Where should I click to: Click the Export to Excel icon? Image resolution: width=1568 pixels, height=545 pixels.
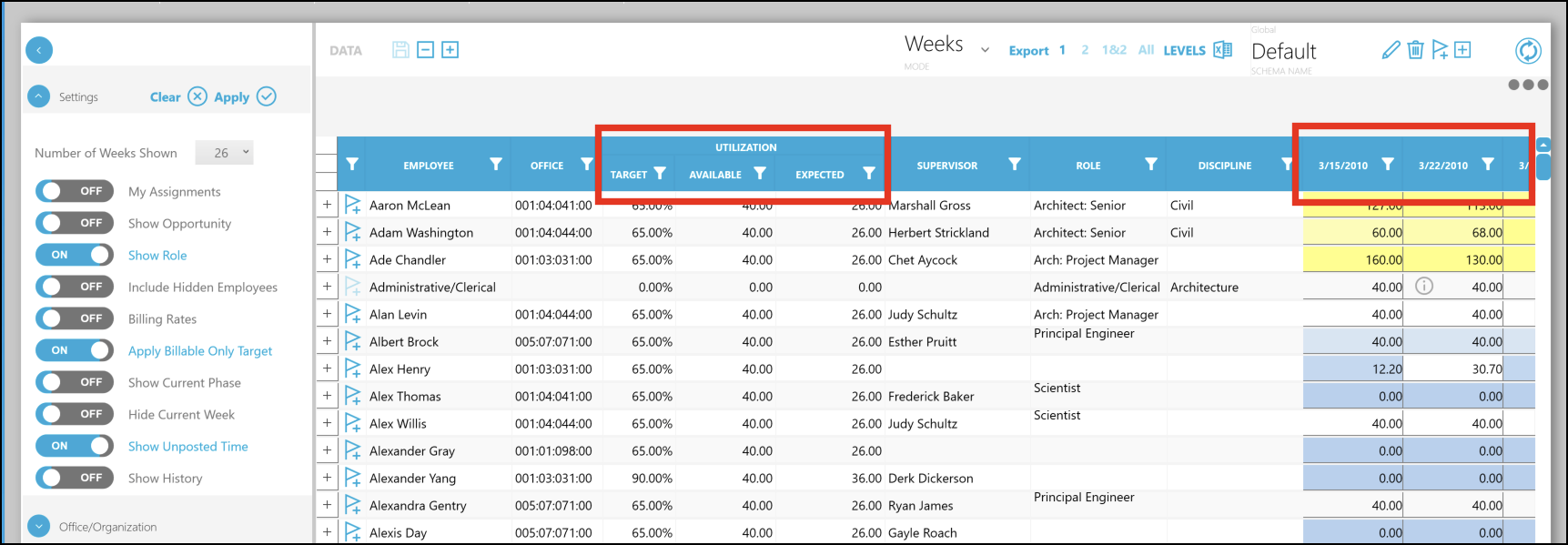1223,50
